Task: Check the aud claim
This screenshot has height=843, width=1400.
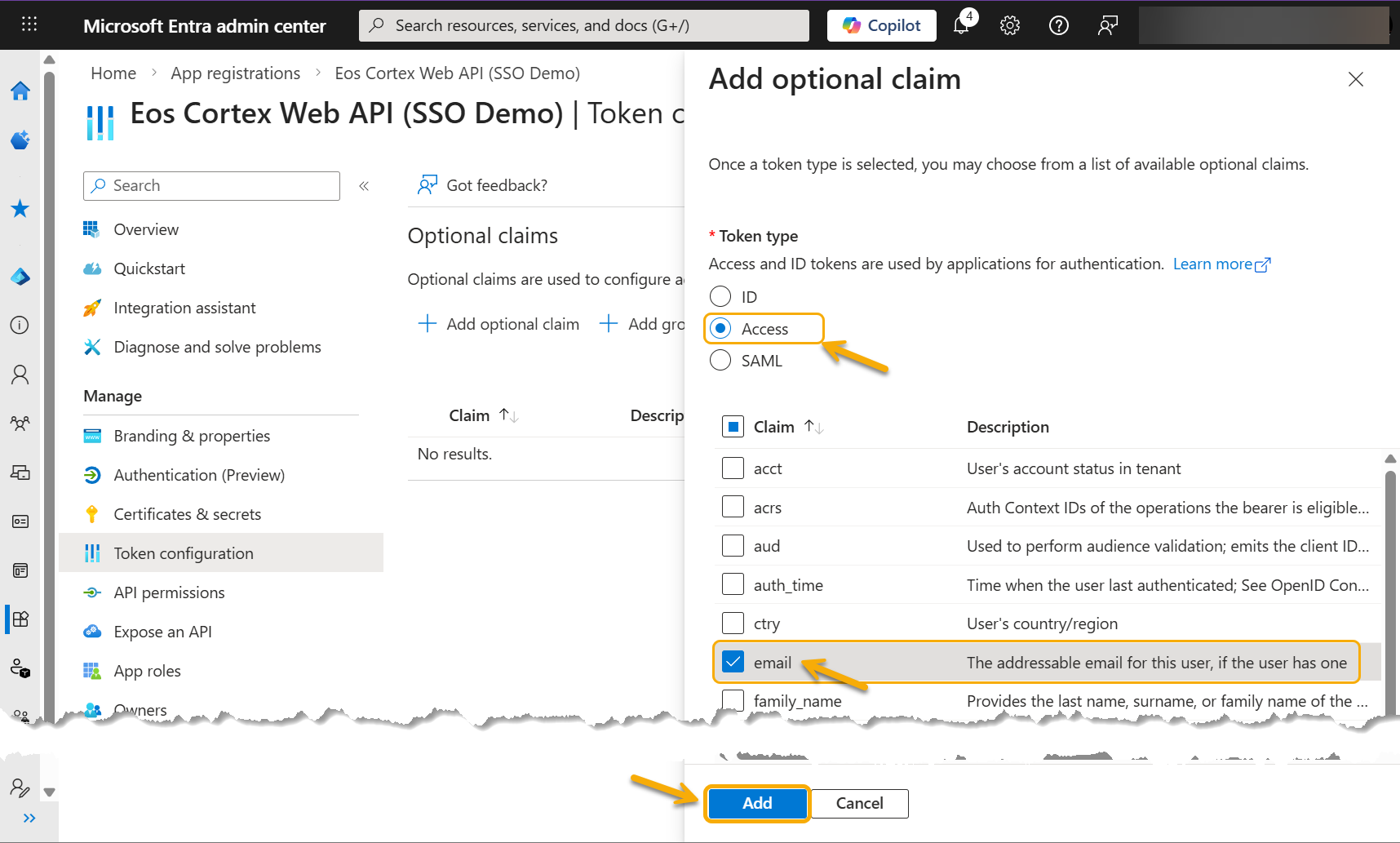Action: [733, 545]
